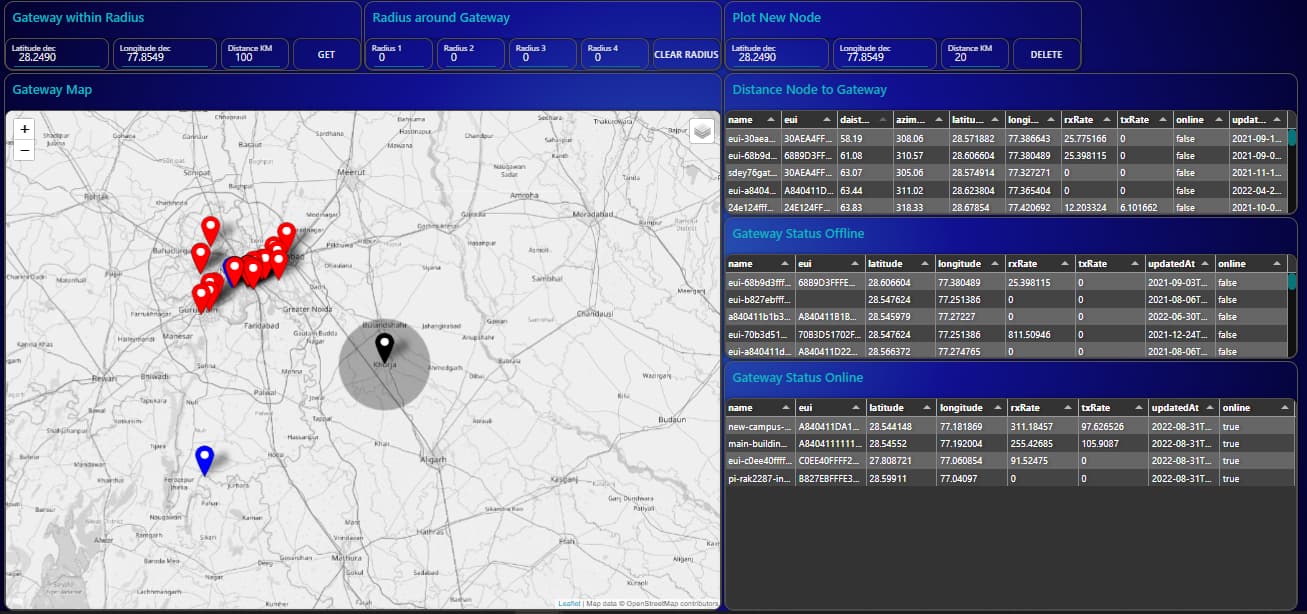Click the CLEAR RADIUS button
1307x614 pixels.
click(686, 55)
